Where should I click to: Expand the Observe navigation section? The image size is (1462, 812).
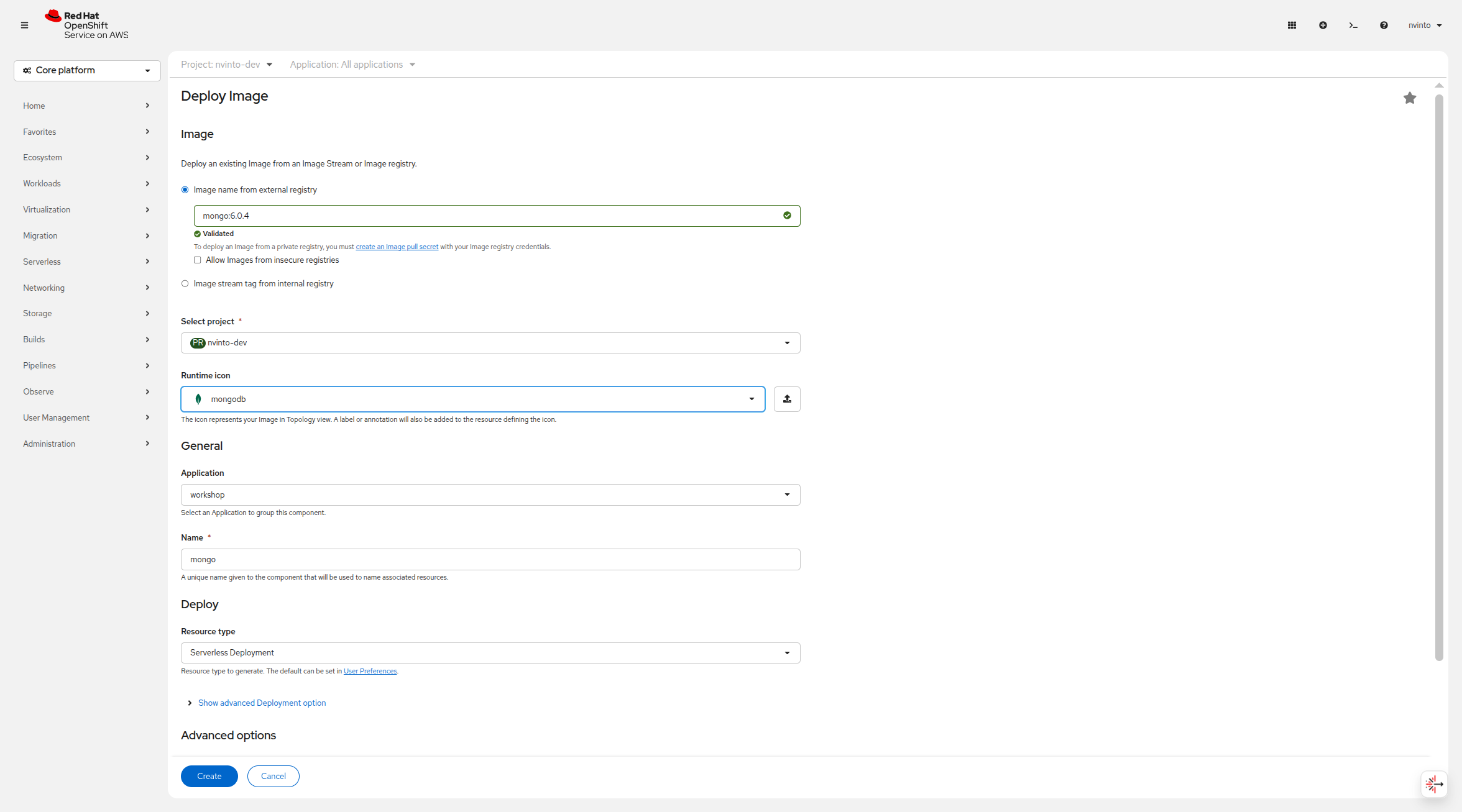click(86, 392)
